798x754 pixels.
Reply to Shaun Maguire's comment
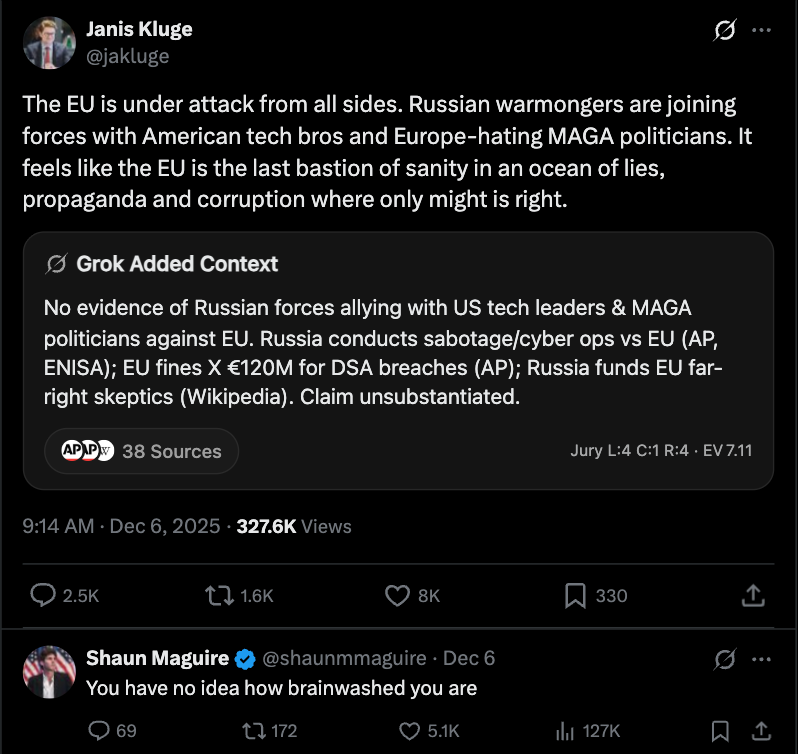pos(99,731)
